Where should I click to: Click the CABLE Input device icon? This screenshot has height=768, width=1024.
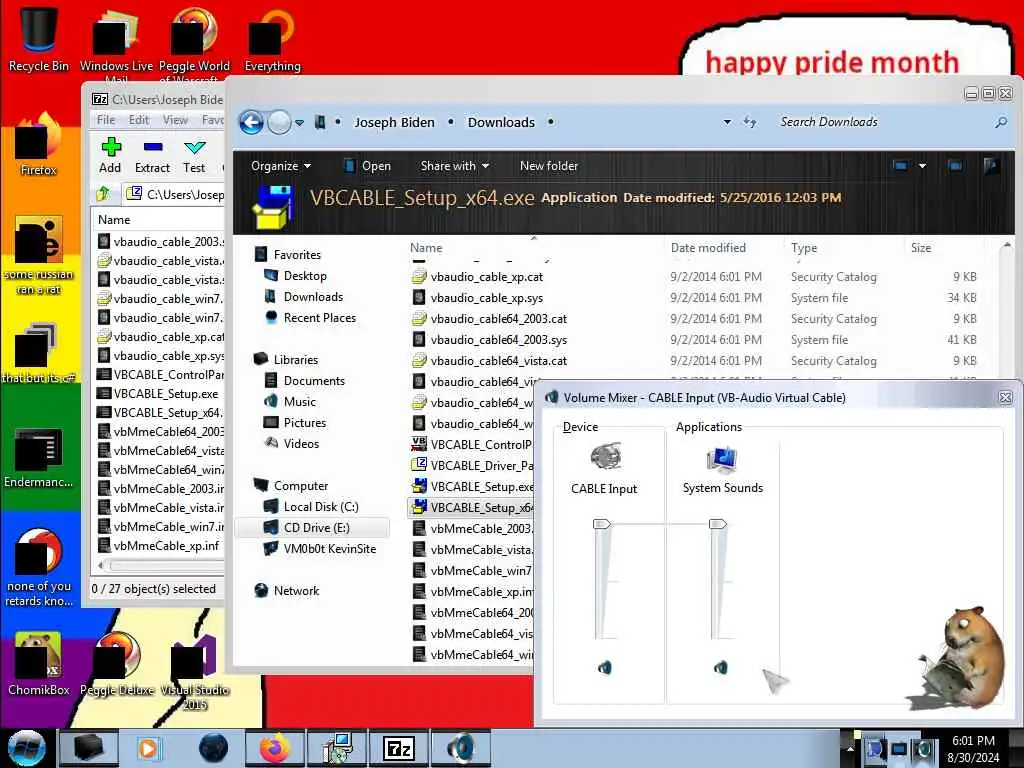(x=605, y=456)
